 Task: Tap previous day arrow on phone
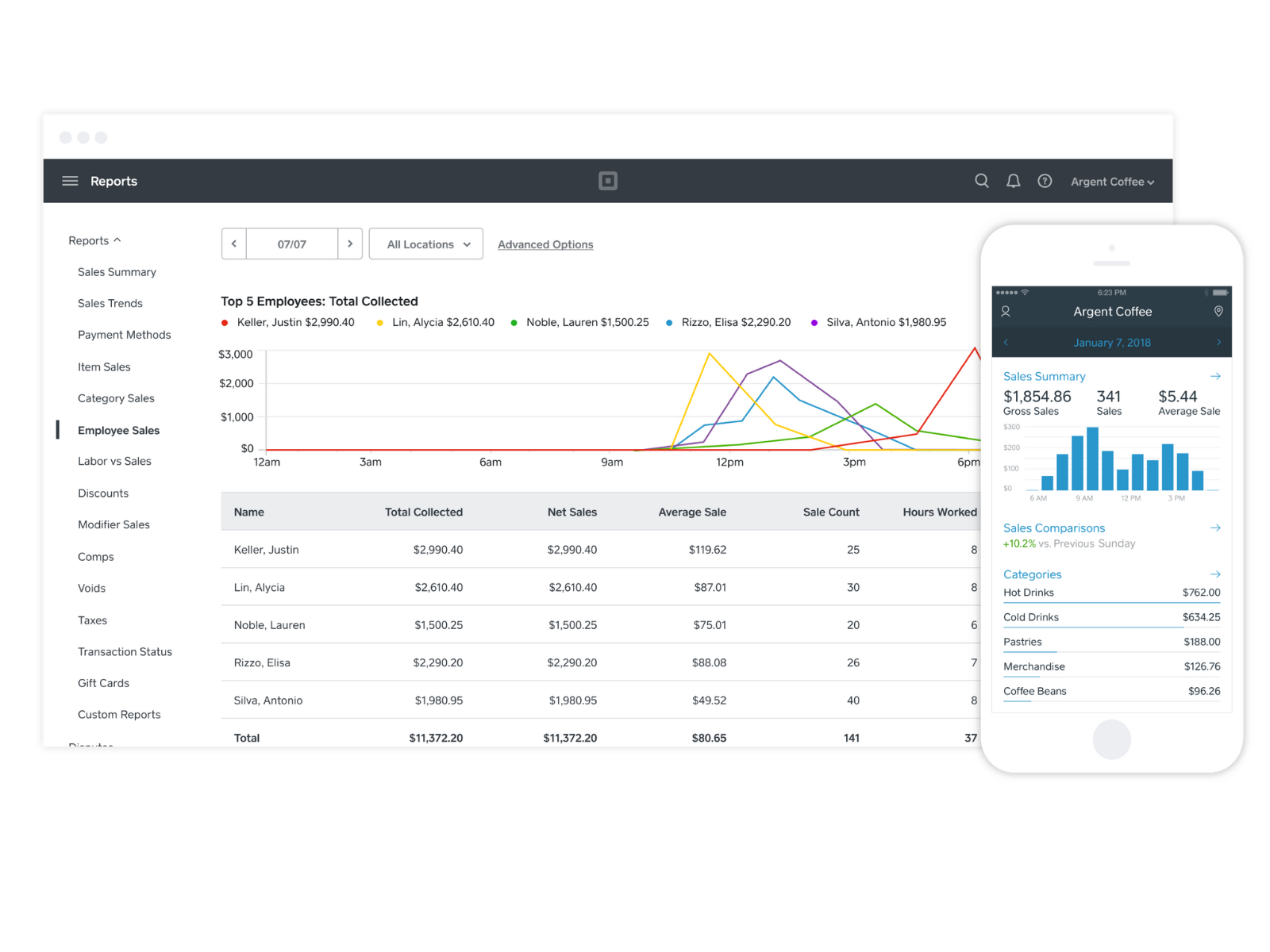tap(1006, 343)
